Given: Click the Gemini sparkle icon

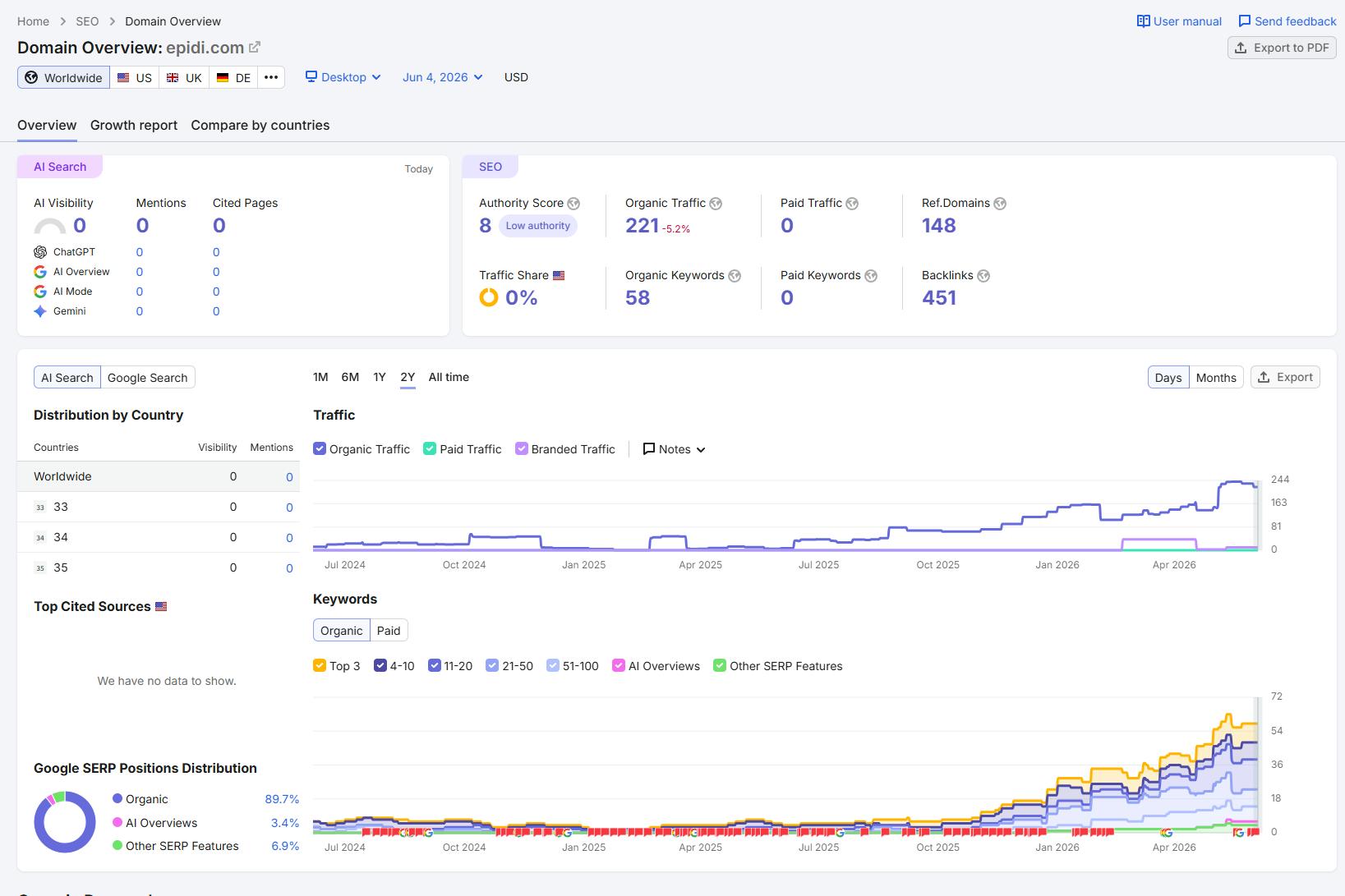Looking at the screenshot, I should 40,311.
